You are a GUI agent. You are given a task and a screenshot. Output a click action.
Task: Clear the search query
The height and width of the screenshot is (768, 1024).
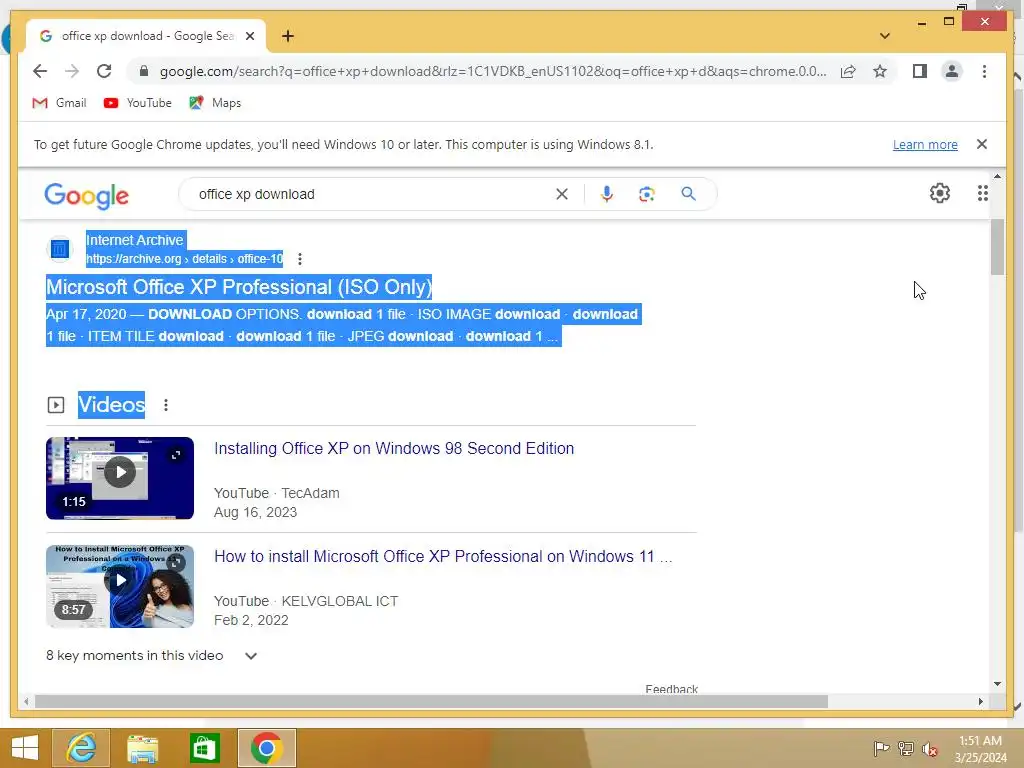(562, 194)
